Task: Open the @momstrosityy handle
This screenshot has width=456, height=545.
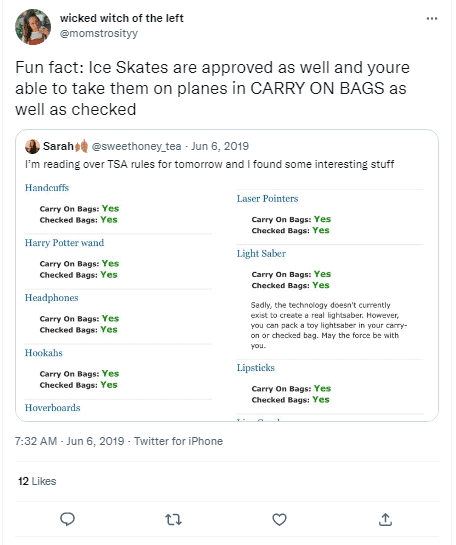Action: tap(99, 33)
